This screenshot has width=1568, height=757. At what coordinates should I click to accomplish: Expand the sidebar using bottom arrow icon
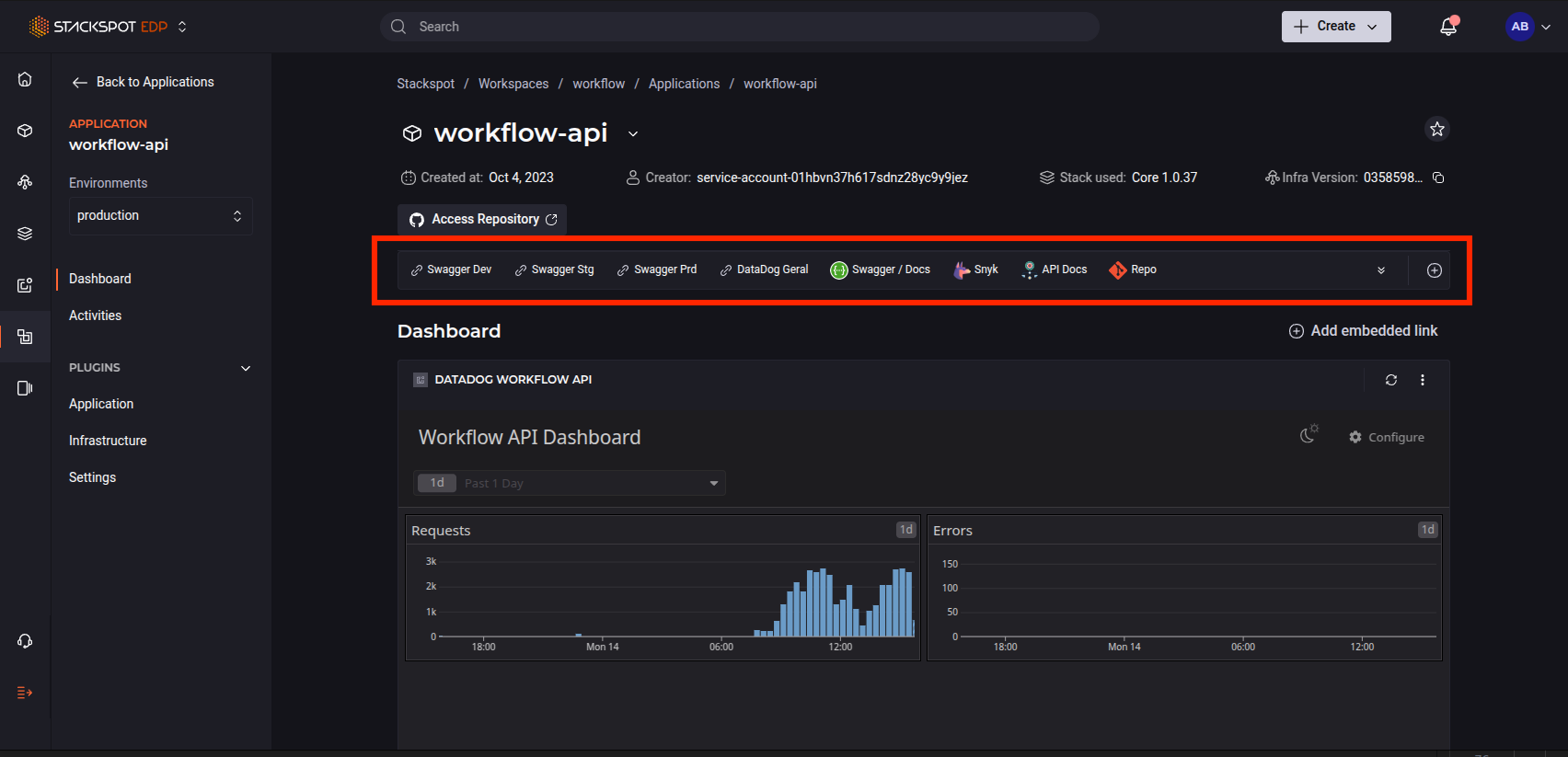tap(25, 693)
